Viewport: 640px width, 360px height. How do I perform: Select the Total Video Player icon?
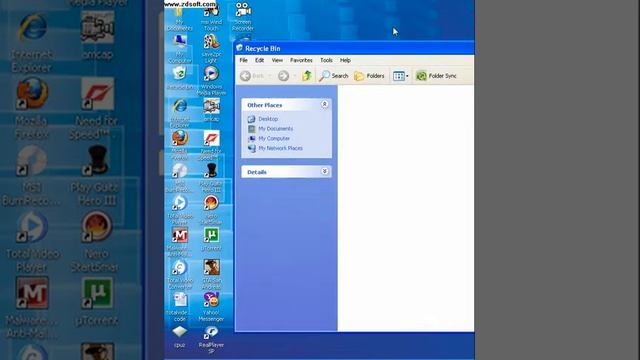coord(180,210)
